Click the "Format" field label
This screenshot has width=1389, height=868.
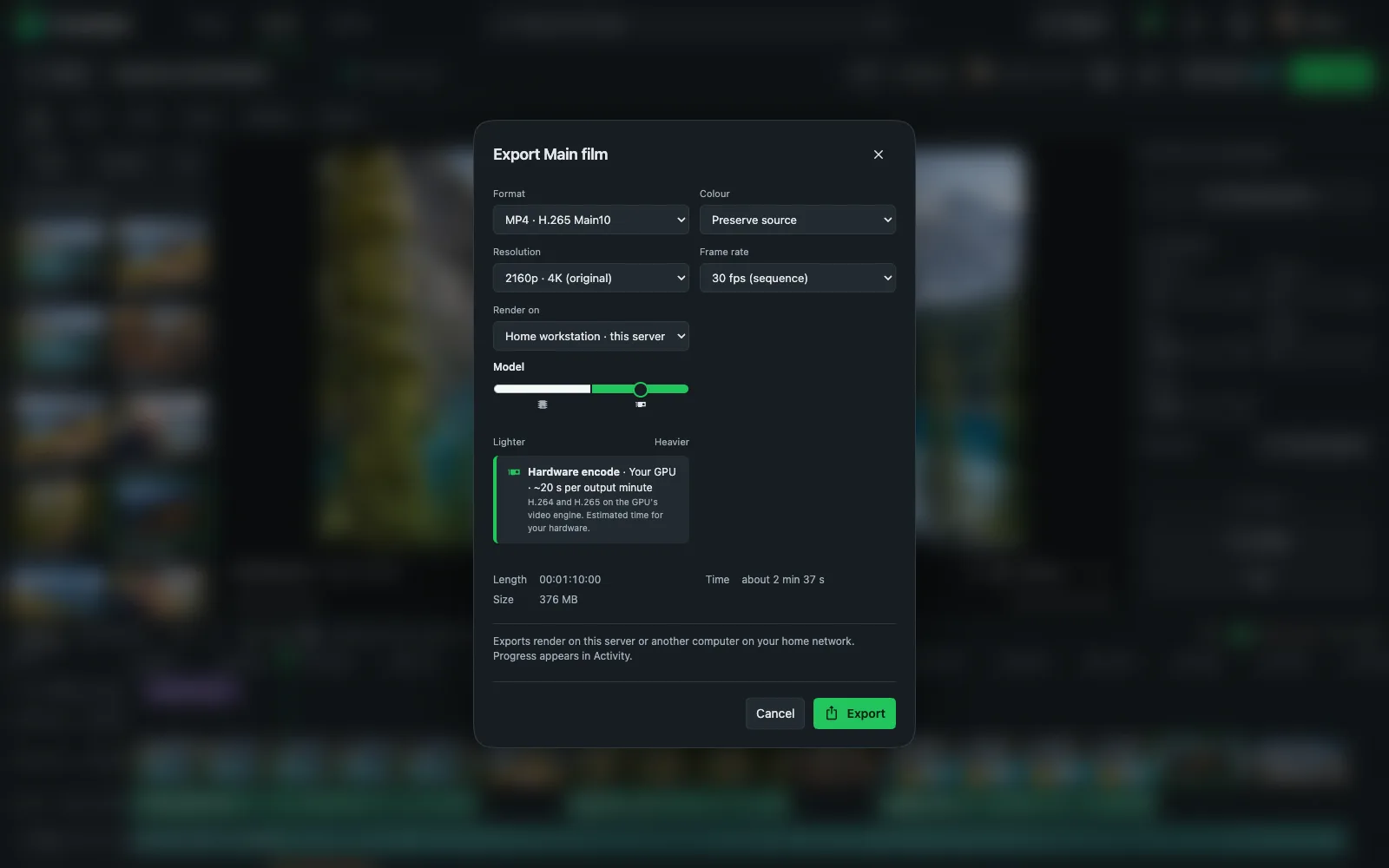click(x=509, y=194)
